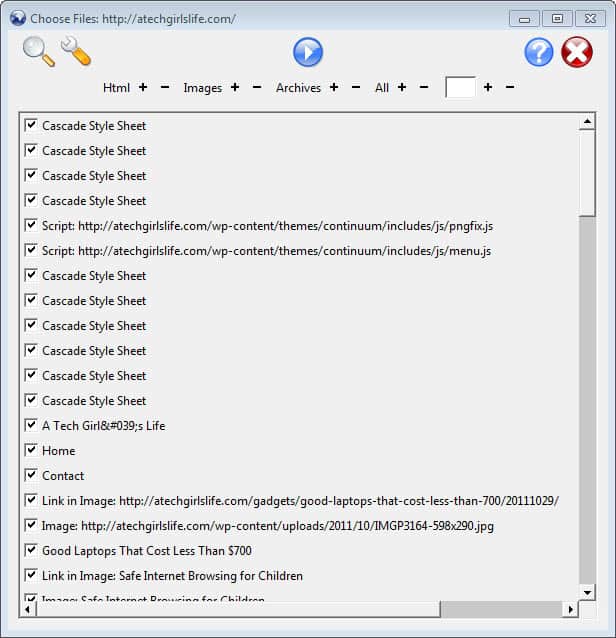Image resolution: width=616 pixels, height=638 pixels.
Task: Click the minus next to Html
Action: point(165,88)
